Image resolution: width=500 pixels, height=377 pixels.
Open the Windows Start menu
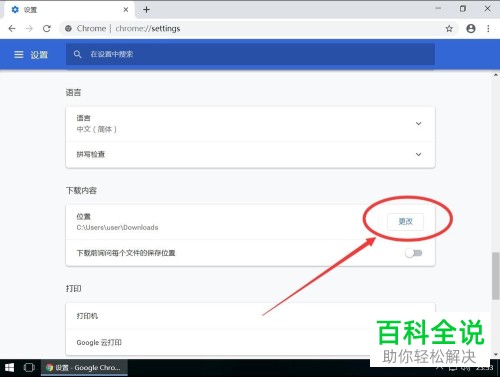tap(10, 368)
